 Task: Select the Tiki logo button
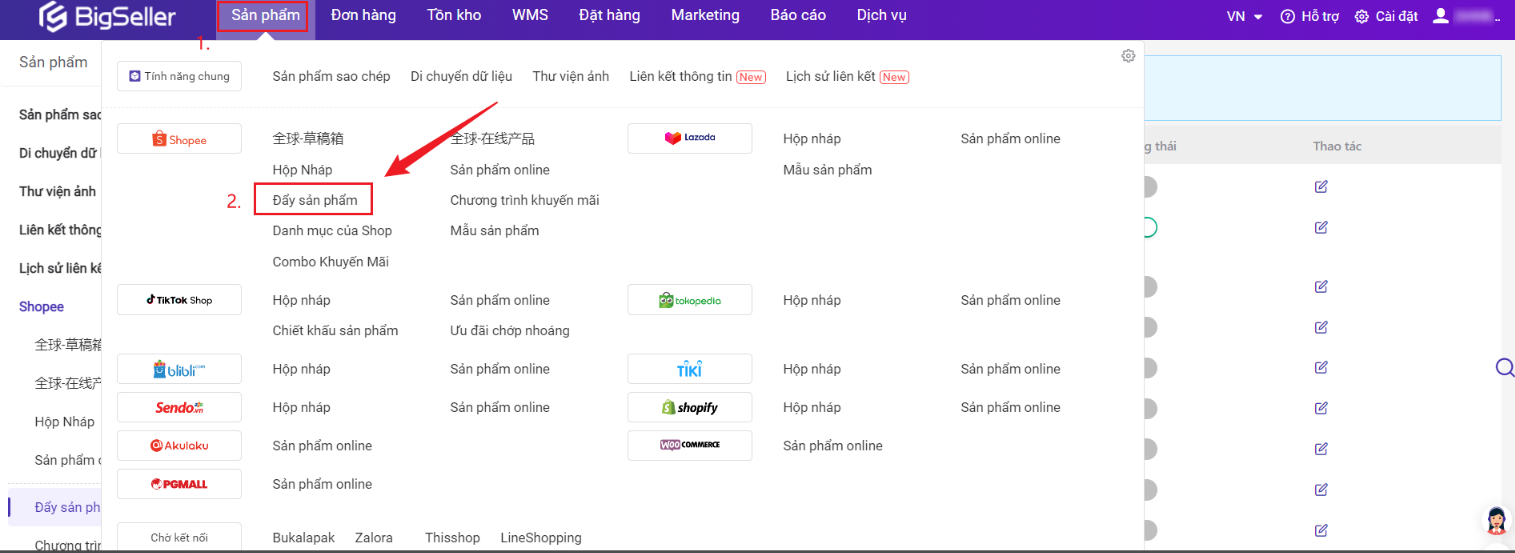(x=690, y=369)
